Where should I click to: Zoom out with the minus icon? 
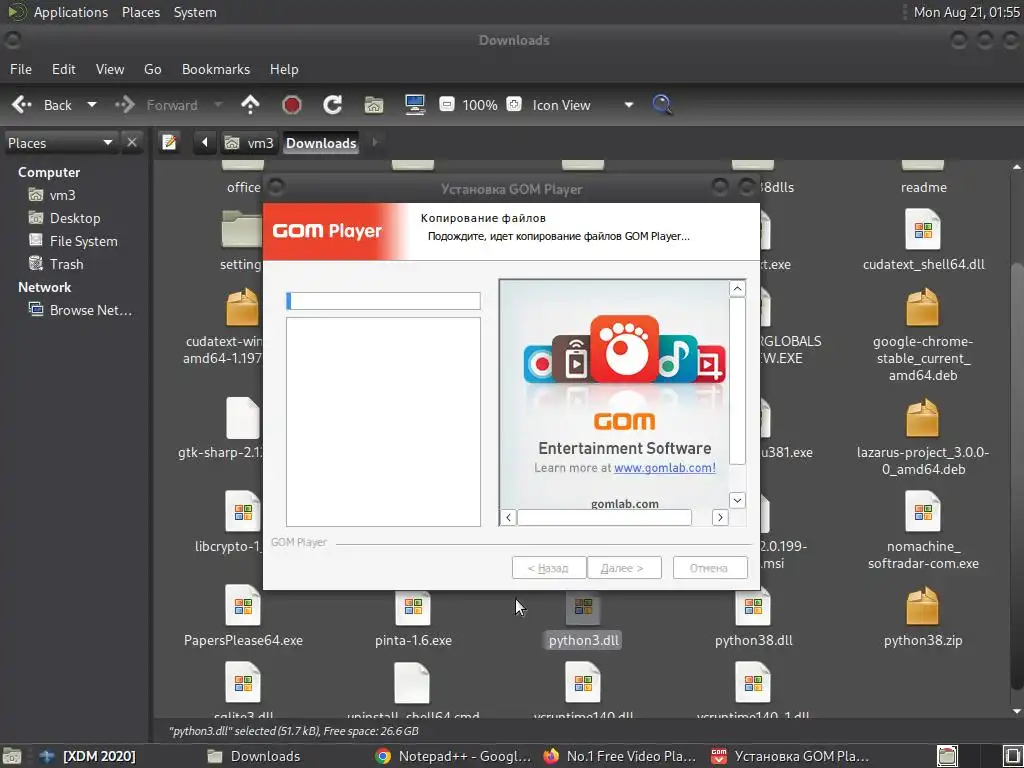(x=447, y=104)
